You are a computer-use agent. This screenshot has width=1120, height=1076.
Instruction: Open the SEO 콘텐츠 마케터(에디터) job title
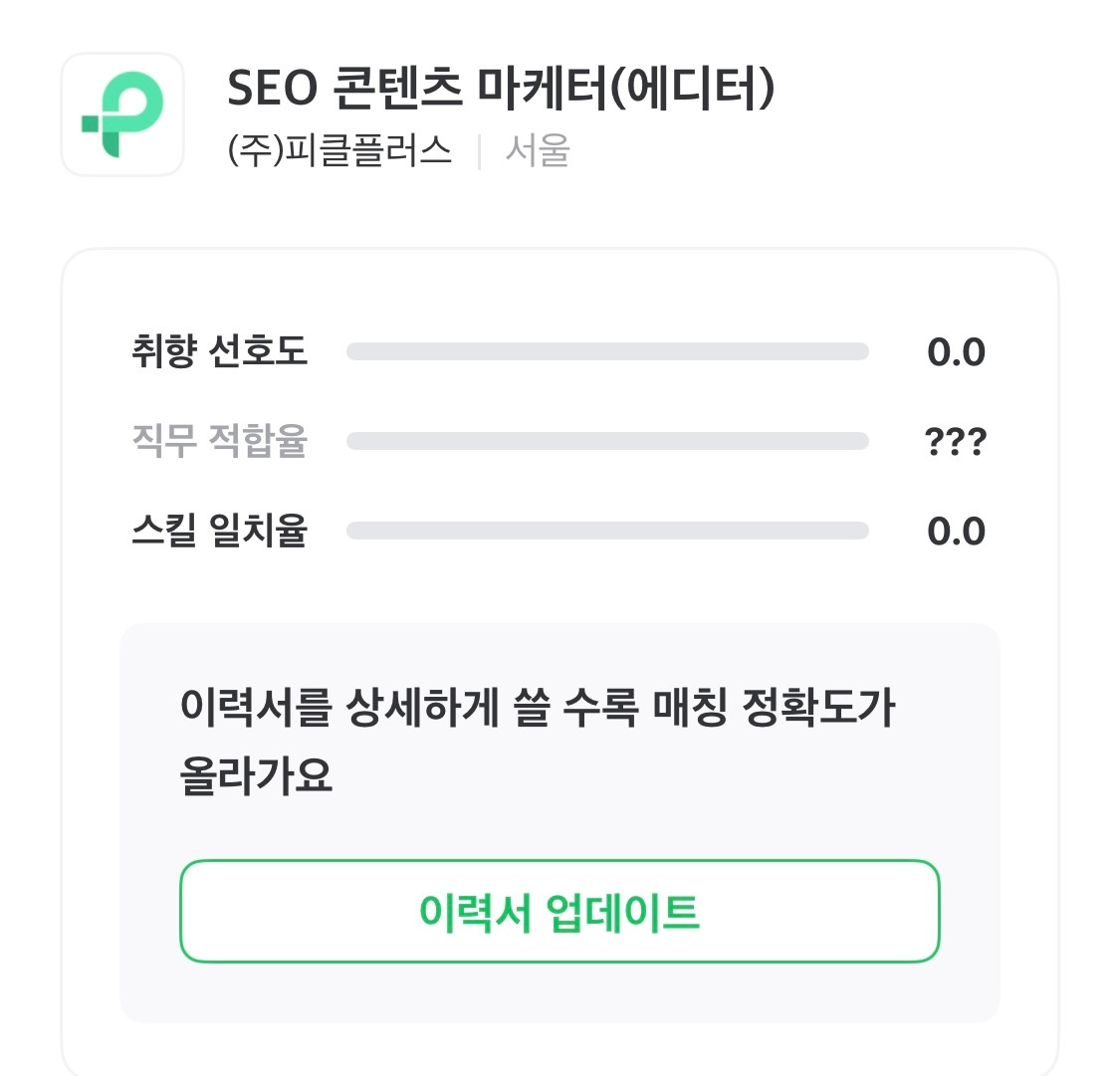[x=500, y=91]
